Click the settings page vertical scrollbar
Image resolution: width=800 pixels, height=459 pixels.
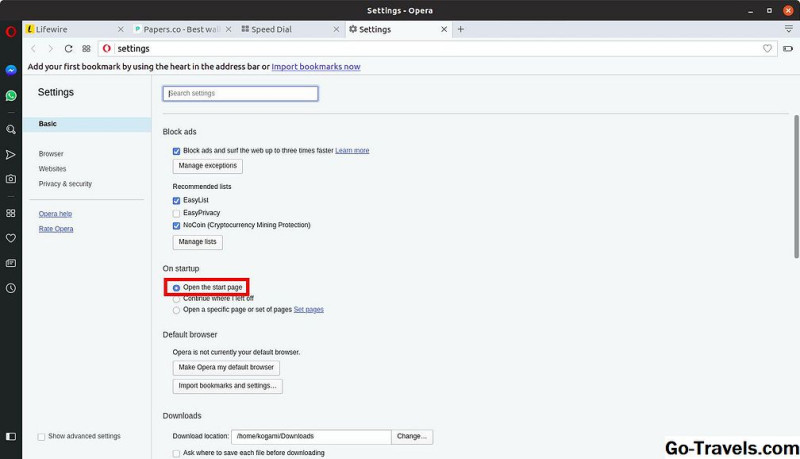(x=796, y=187)
